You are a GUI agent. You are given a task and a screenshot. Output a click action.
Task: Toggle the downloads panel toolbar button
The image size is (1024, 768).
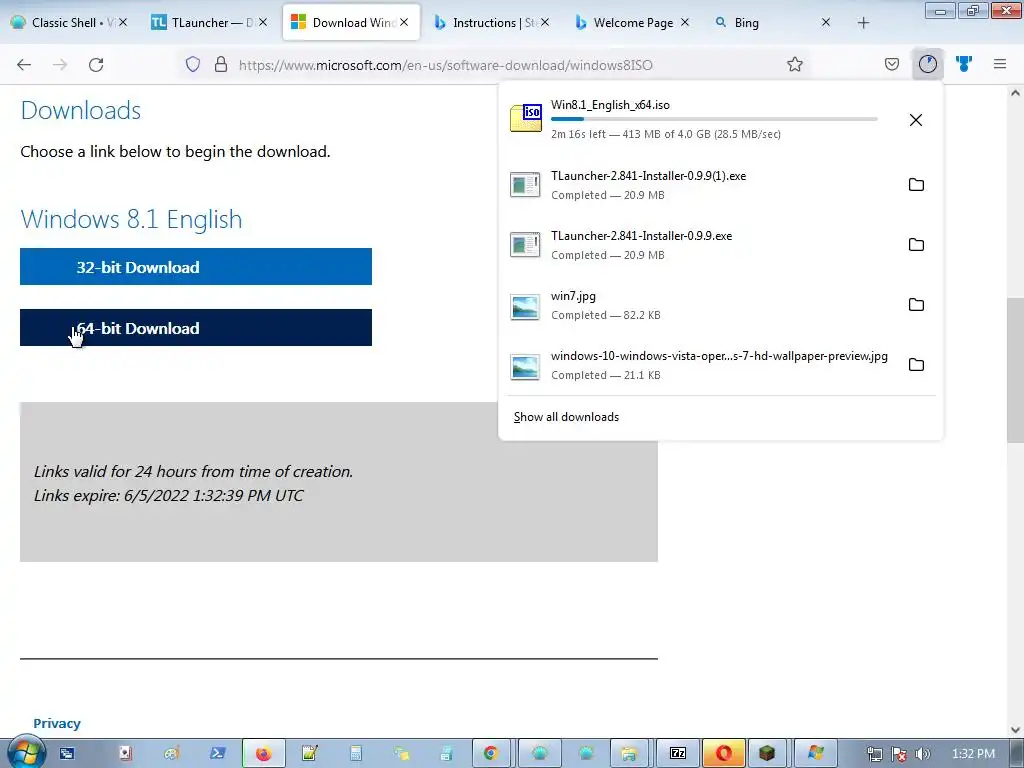click(x=927, y=64)
